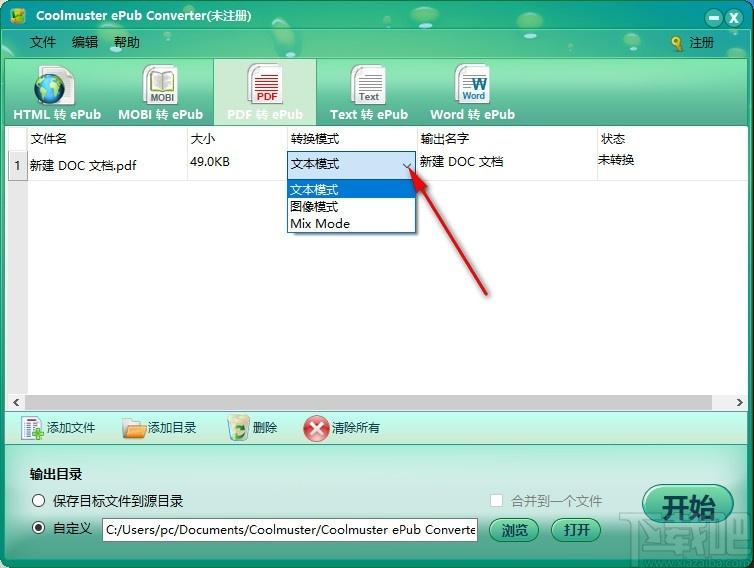Click the 添加文件 add file icon
Image resolution: width=754 pixels, height=568 pixels.
[x=32, y=428]
